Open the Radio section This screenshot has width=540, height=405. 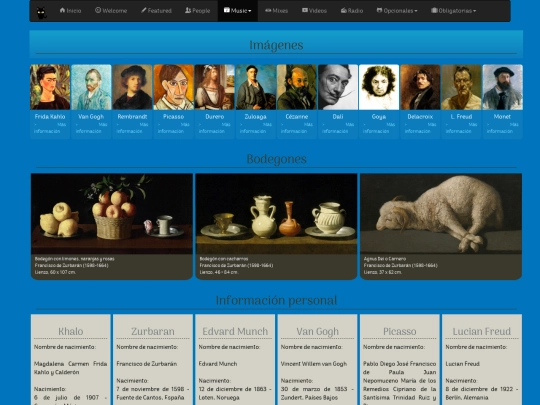point(352,11)
